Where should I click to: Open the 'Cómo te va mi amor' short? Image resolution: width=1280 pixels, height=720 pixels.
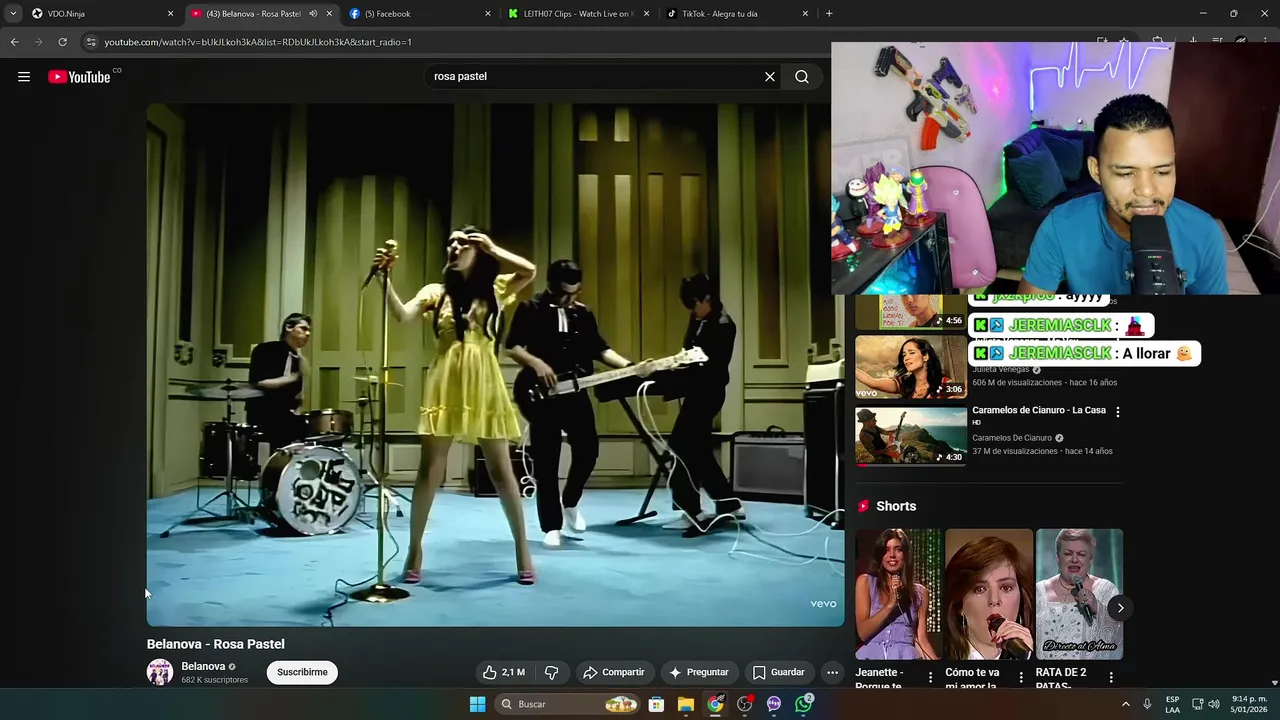(x=988, y=594)
